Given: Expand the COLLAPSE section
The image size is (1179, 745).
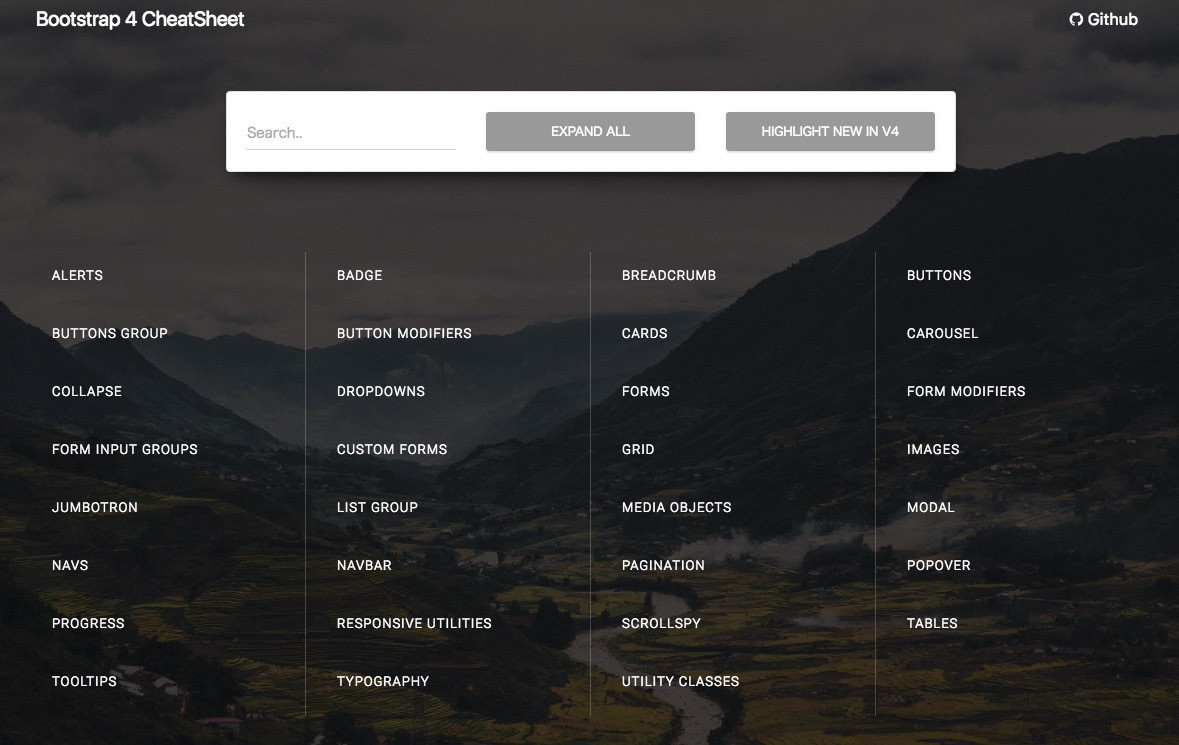Looking at the screenshot, I should [86, 391].
